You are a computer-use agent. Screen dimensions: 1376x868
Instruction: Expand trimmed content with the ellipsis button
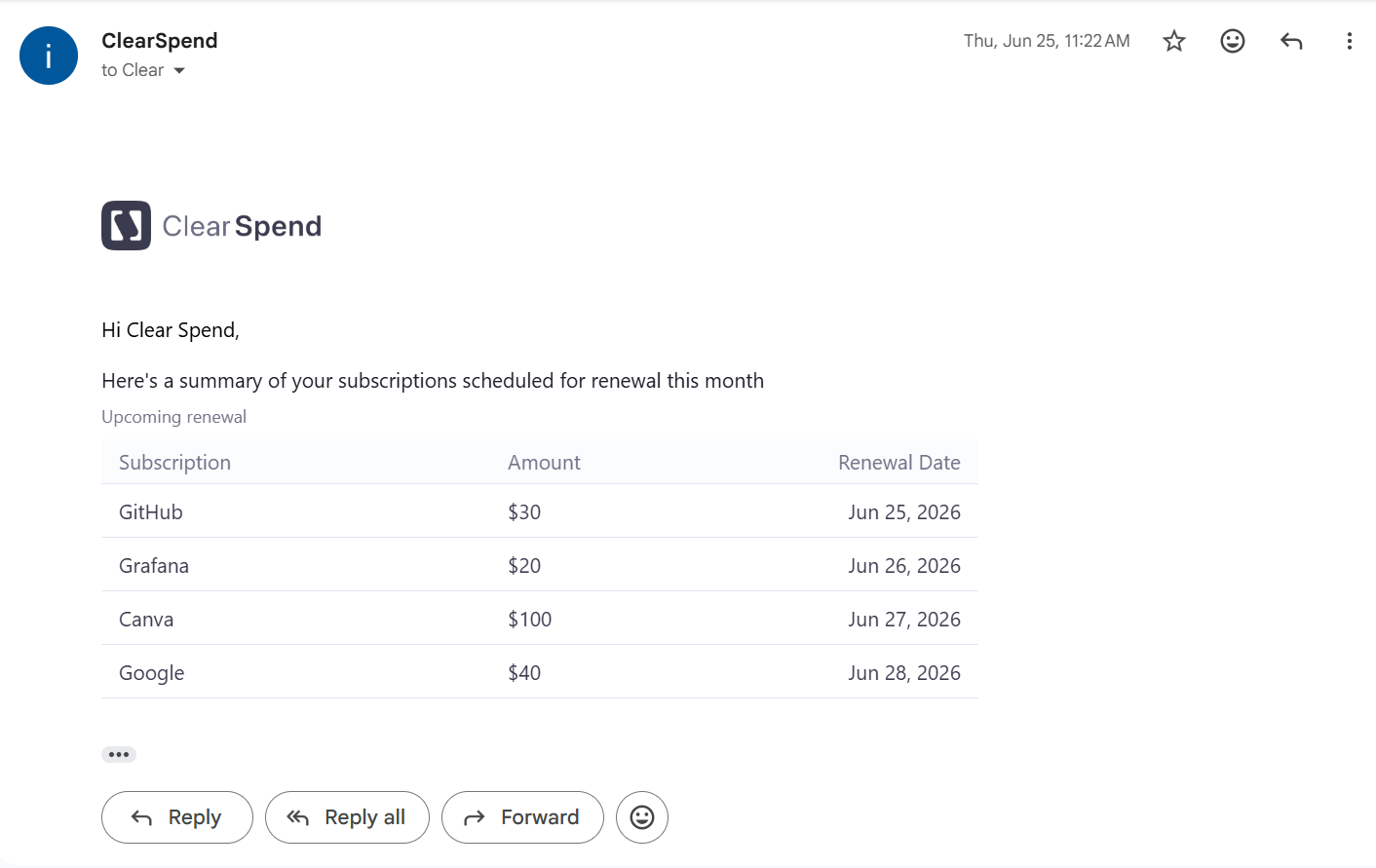(x=119, y=754)
